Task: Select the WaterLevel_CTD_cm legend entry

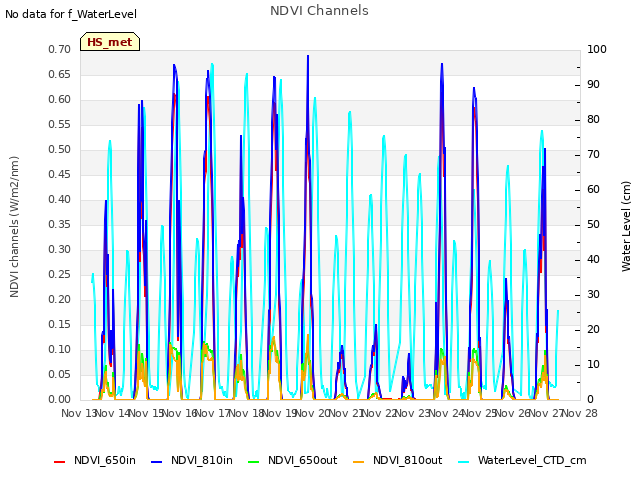Action: [522, 460]
